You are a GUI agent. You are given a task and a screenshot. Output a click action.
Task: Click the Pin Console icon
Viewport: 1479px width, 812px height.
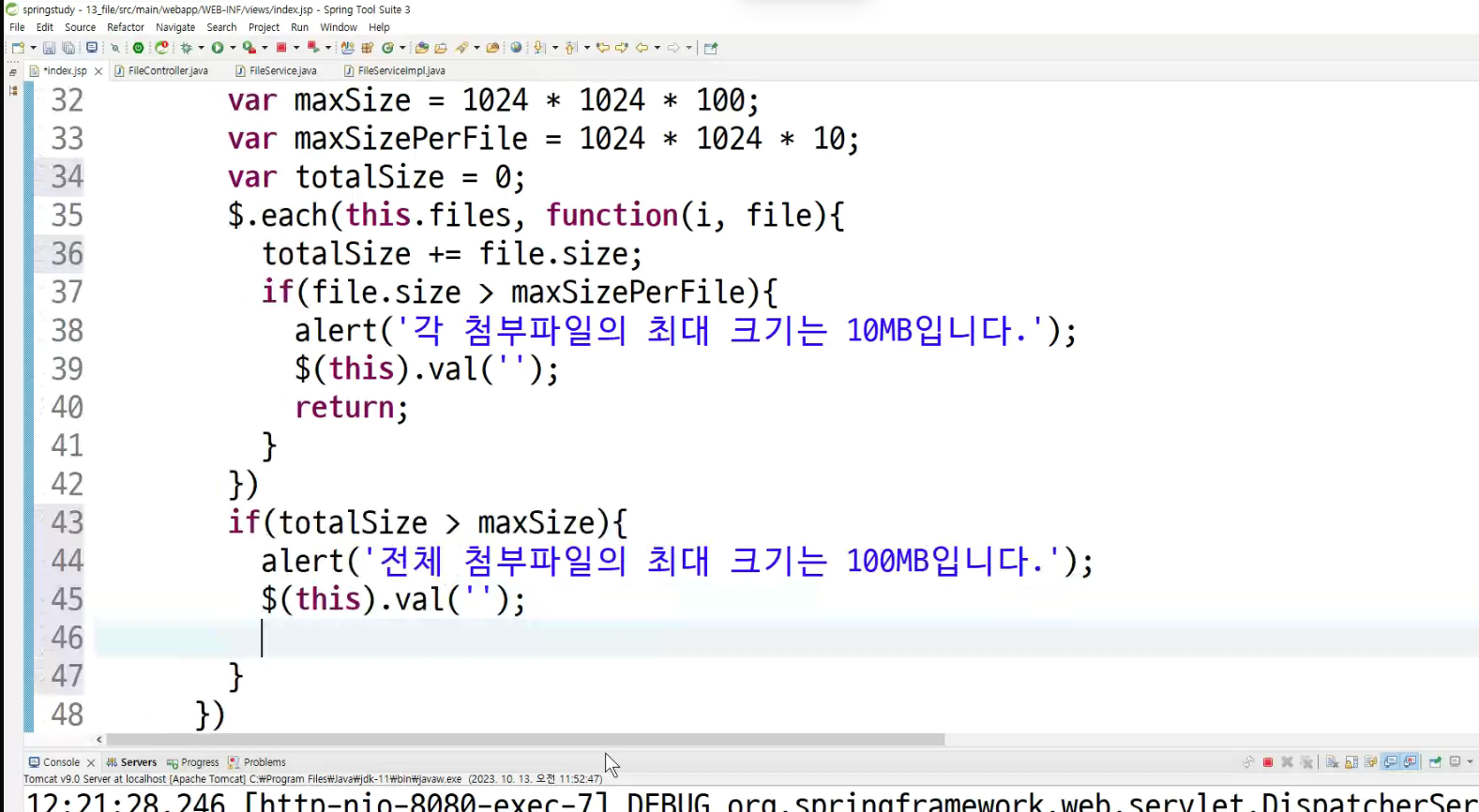coord(1435,762)
